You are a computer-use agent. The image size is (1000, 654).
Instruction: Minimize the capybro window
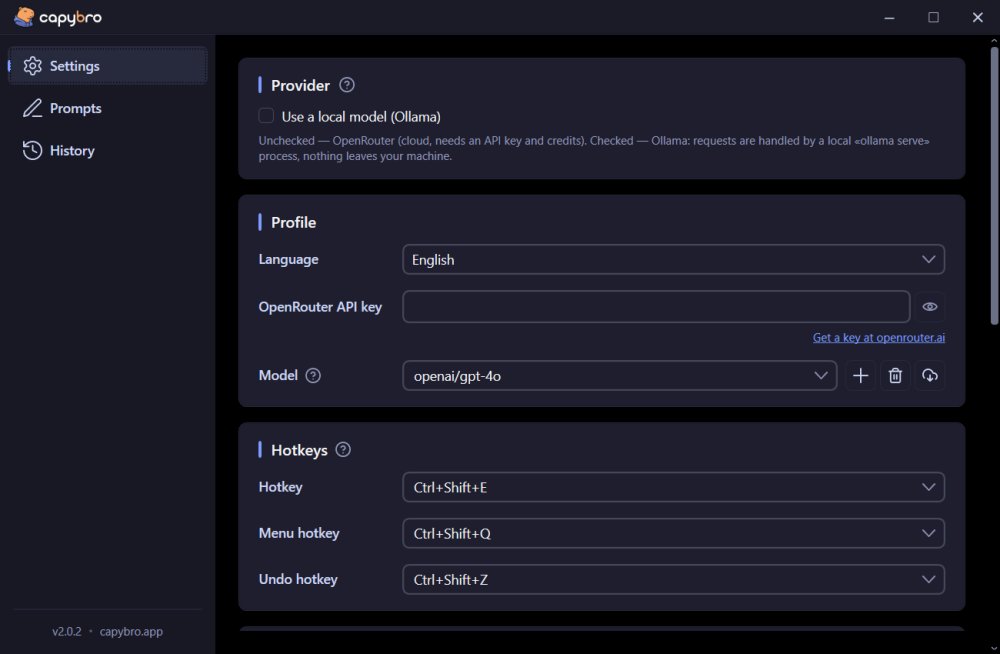889,17
